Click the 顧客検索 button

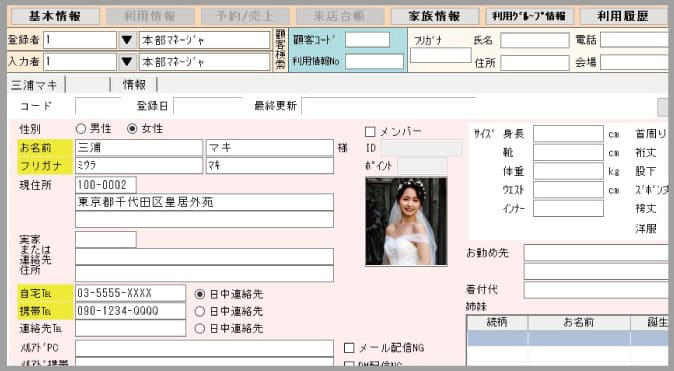point(280,50)
